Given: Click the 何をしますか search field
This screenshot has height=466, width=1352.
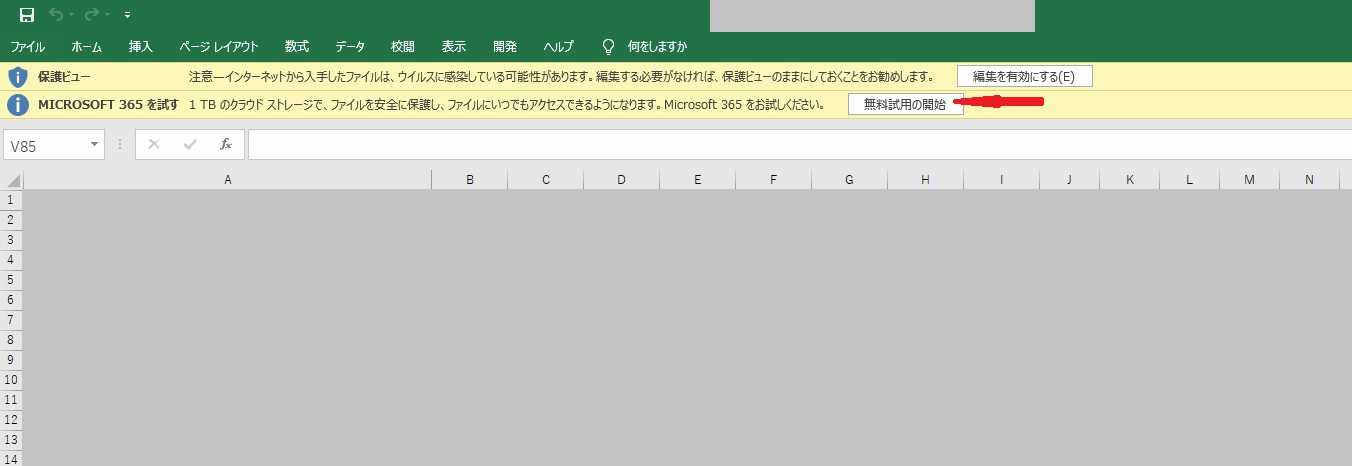Looking at the screenshot, I should (x=657, y=47).
